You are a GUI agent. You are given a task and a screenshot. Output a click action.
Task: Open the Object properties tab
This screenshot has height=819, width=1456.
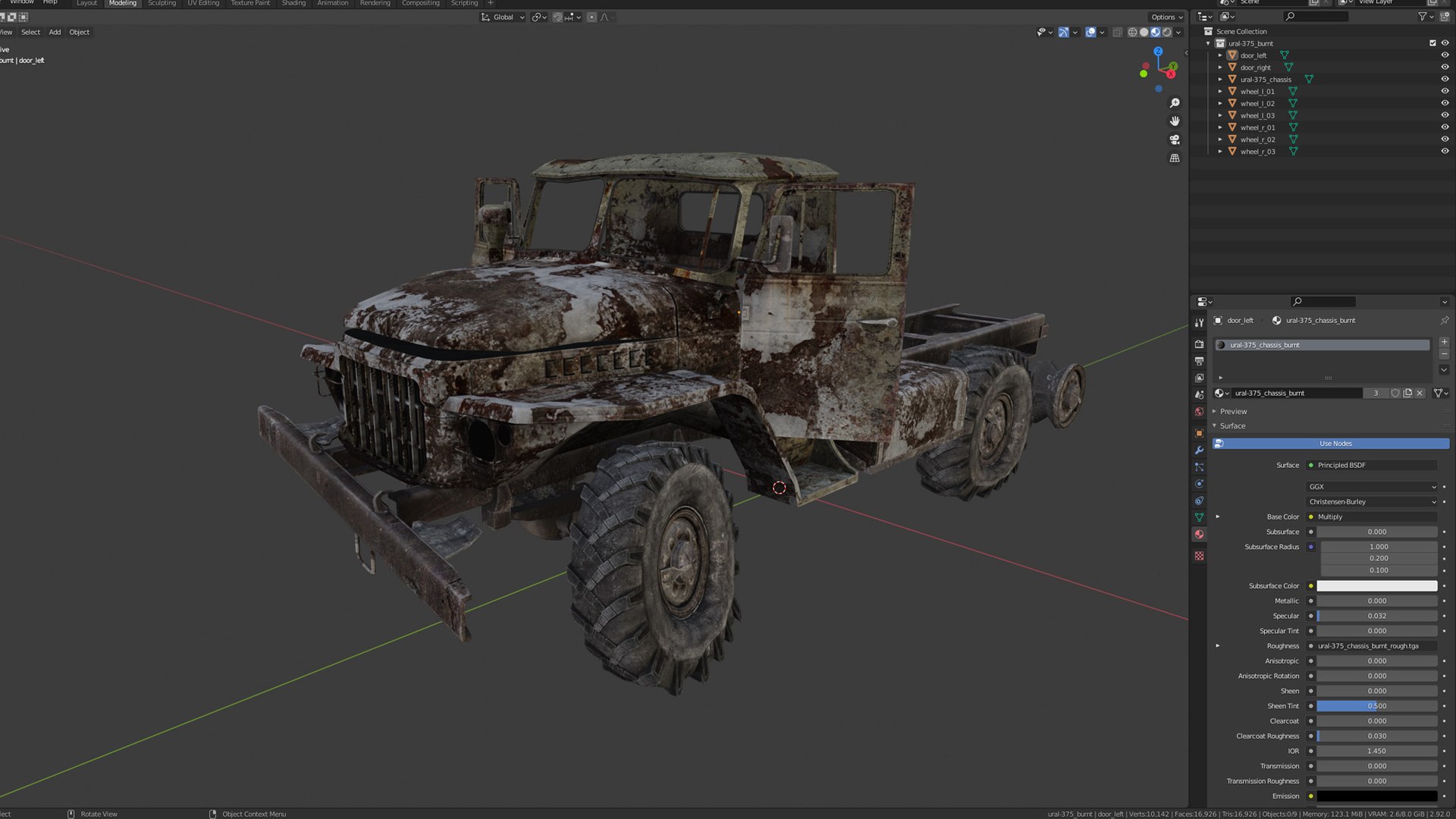coord(1199,433)
